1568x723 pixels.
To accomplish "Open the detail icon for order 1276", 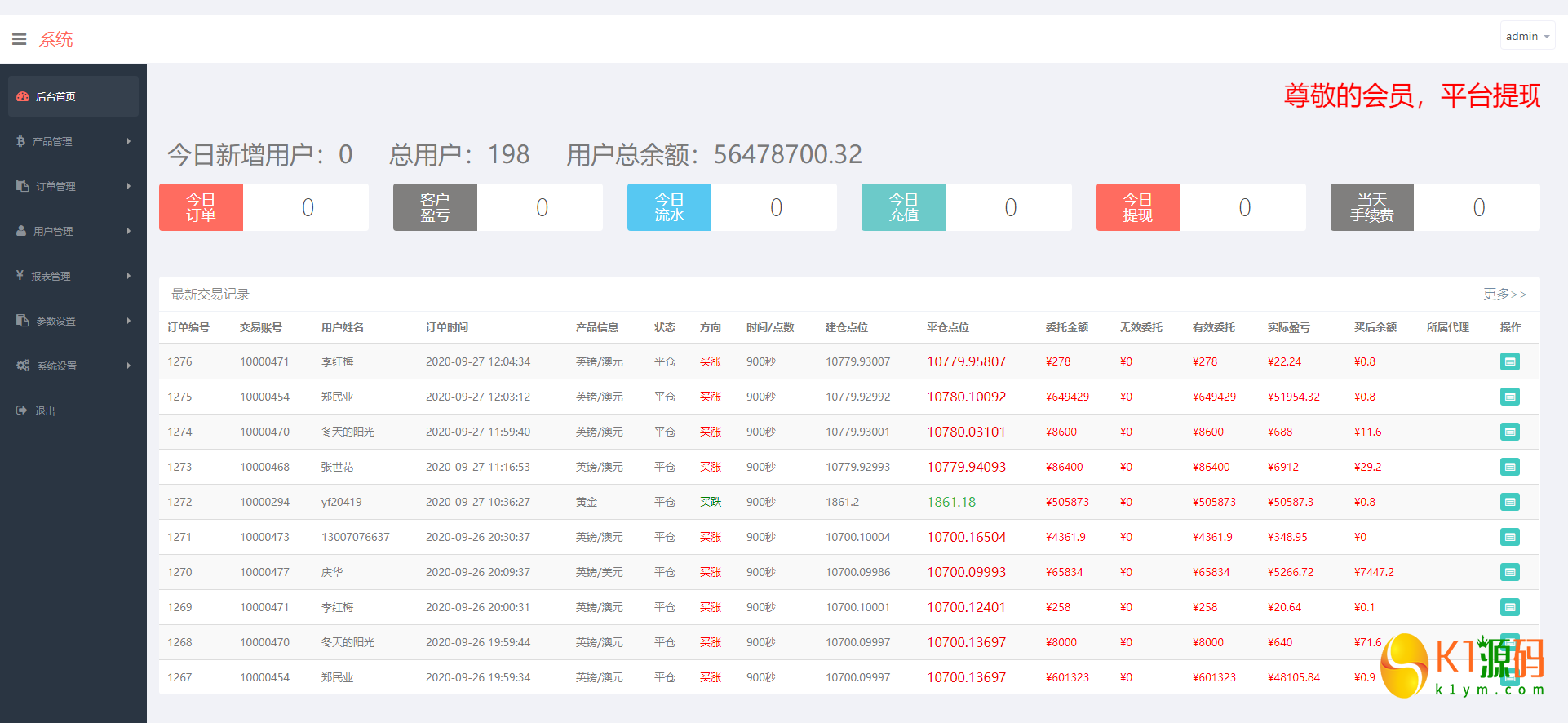I will point(1509,361).
